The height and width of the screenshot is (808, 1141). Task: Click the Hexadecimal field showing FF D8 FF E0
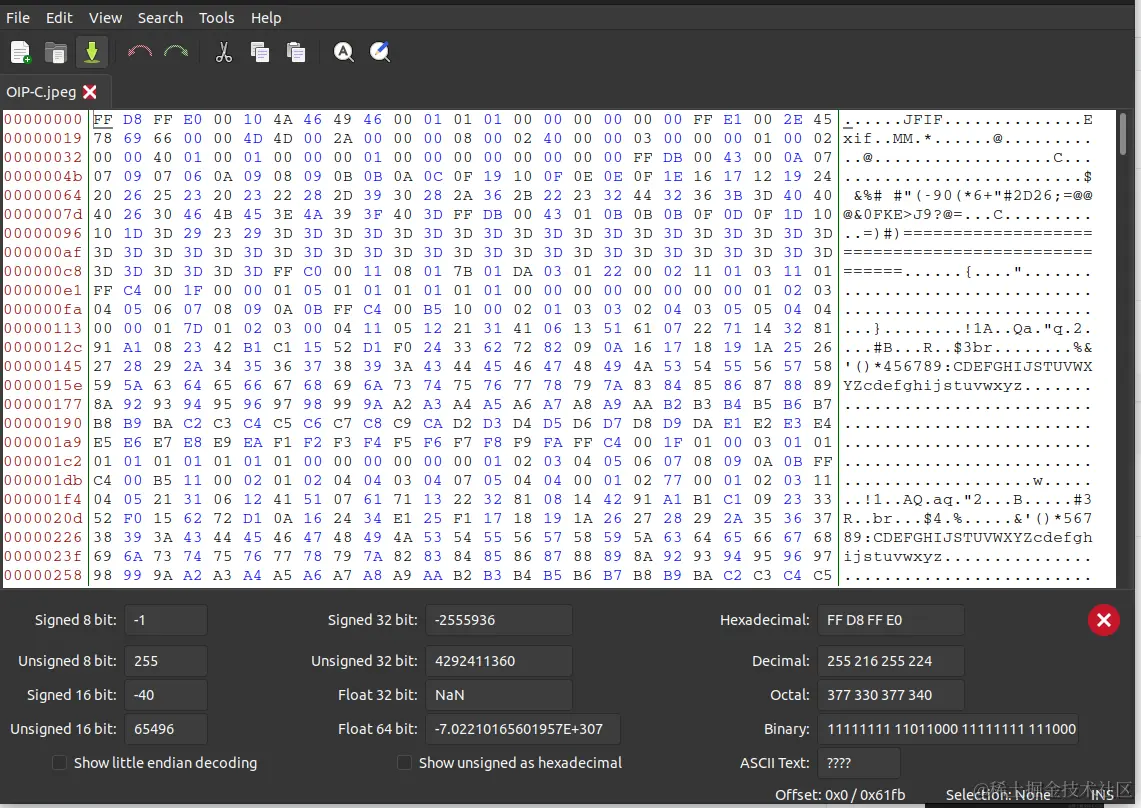click(891, 620)
